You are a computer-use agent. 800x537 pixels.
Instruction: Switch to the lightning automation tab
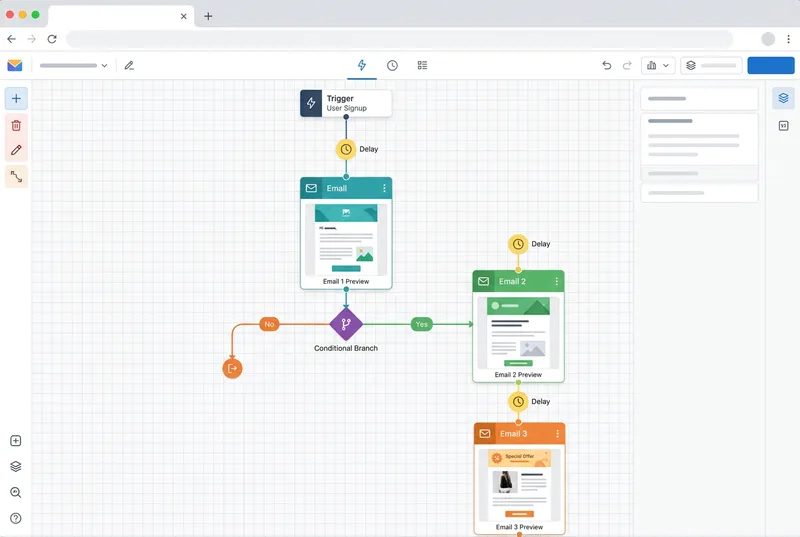[362, 65]
